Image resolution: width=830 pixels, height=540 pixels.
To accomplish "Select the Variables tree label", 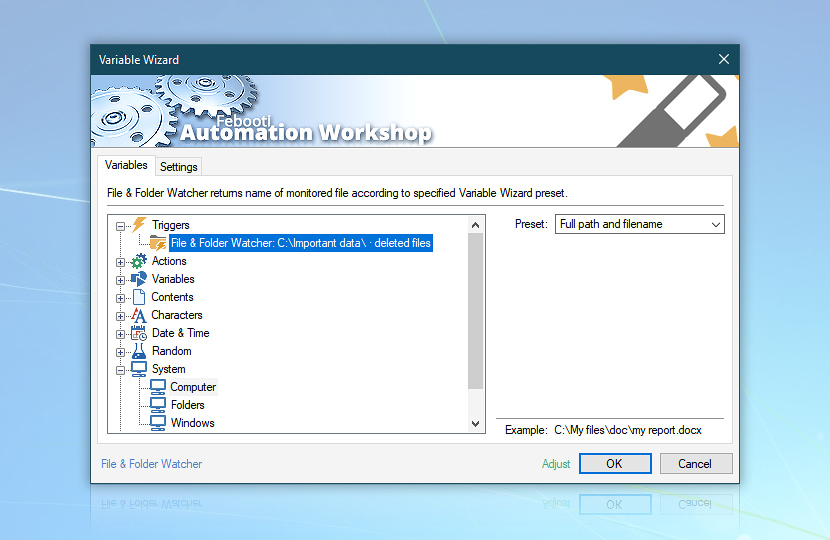I will [x=173, y=279].
